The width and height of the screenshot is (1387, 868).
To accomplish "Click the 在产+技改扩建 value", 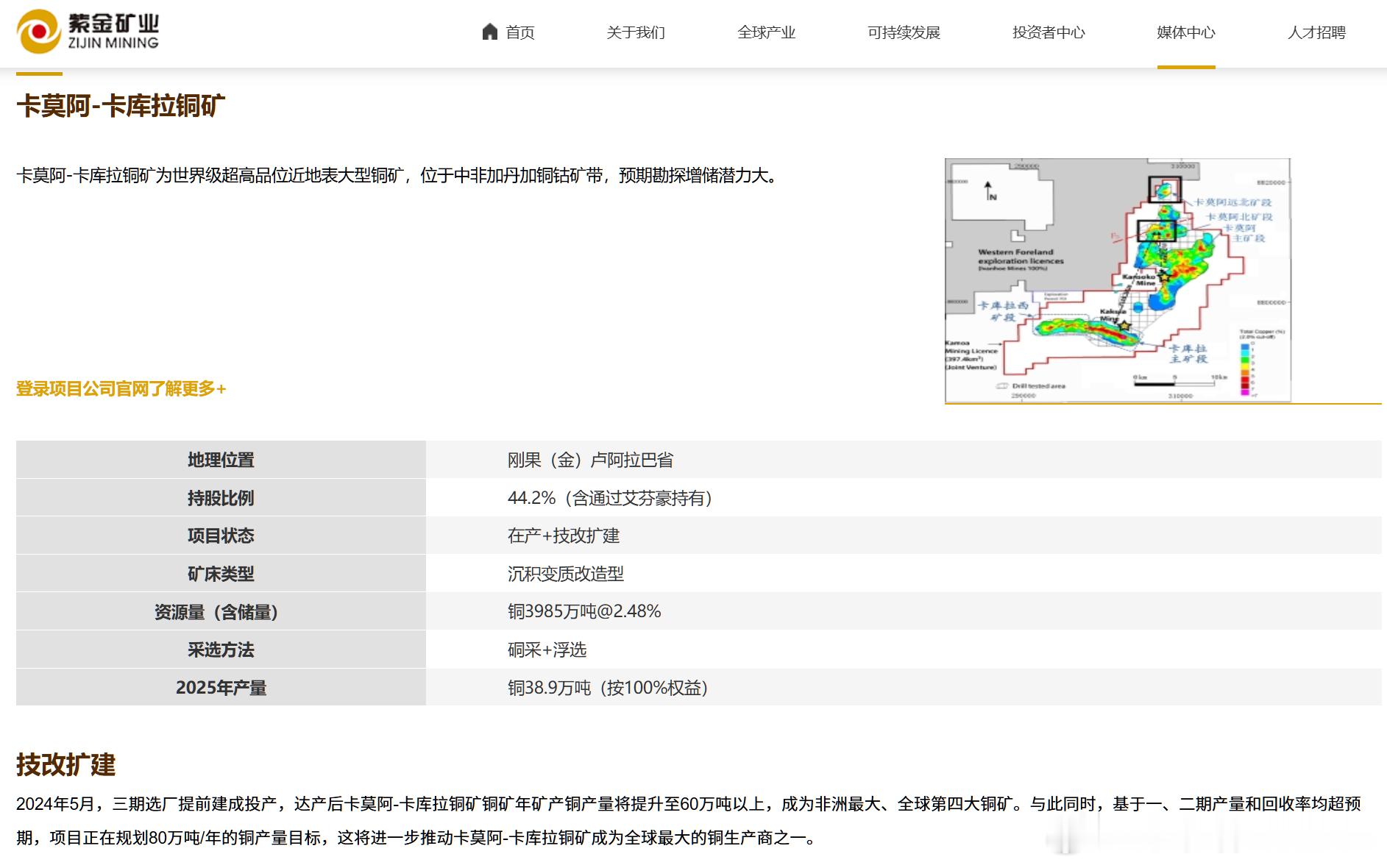I will click(564, 536).
